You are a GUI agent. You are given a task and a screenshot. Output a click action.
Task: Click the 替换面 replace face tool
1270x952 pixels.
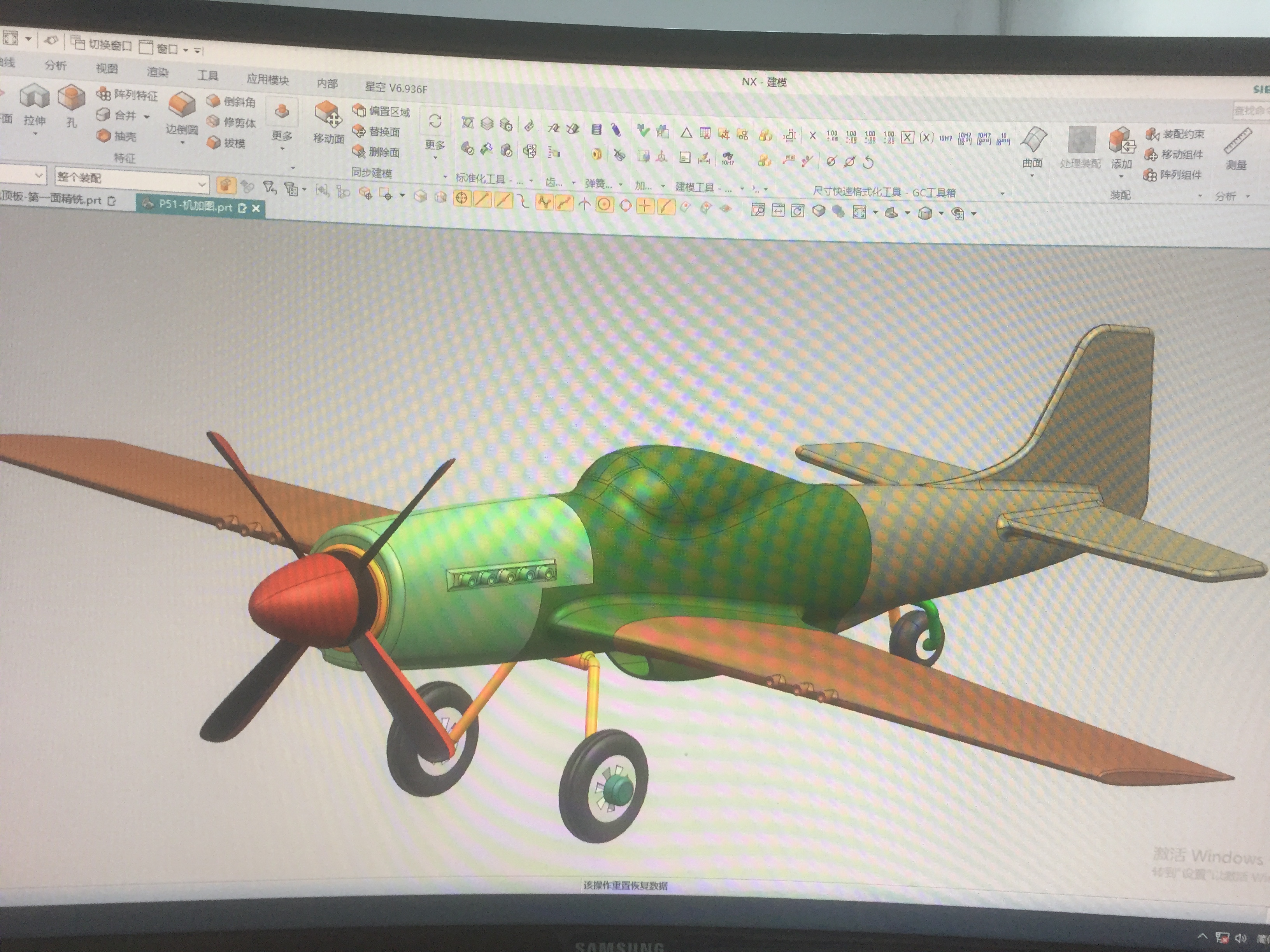(376, 131)
